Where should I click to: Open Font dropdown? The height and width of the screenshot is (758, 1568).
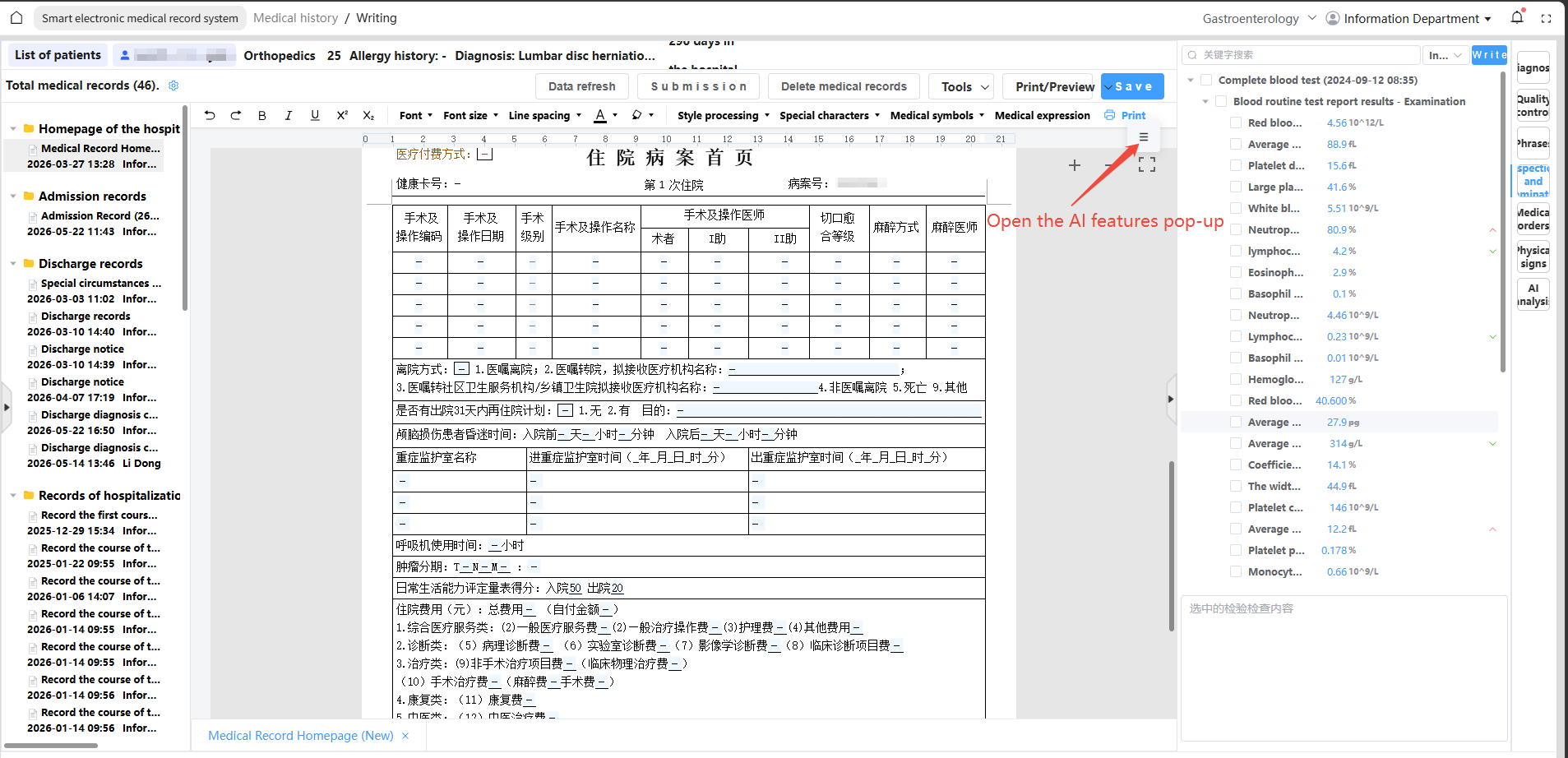pos(415,115)
